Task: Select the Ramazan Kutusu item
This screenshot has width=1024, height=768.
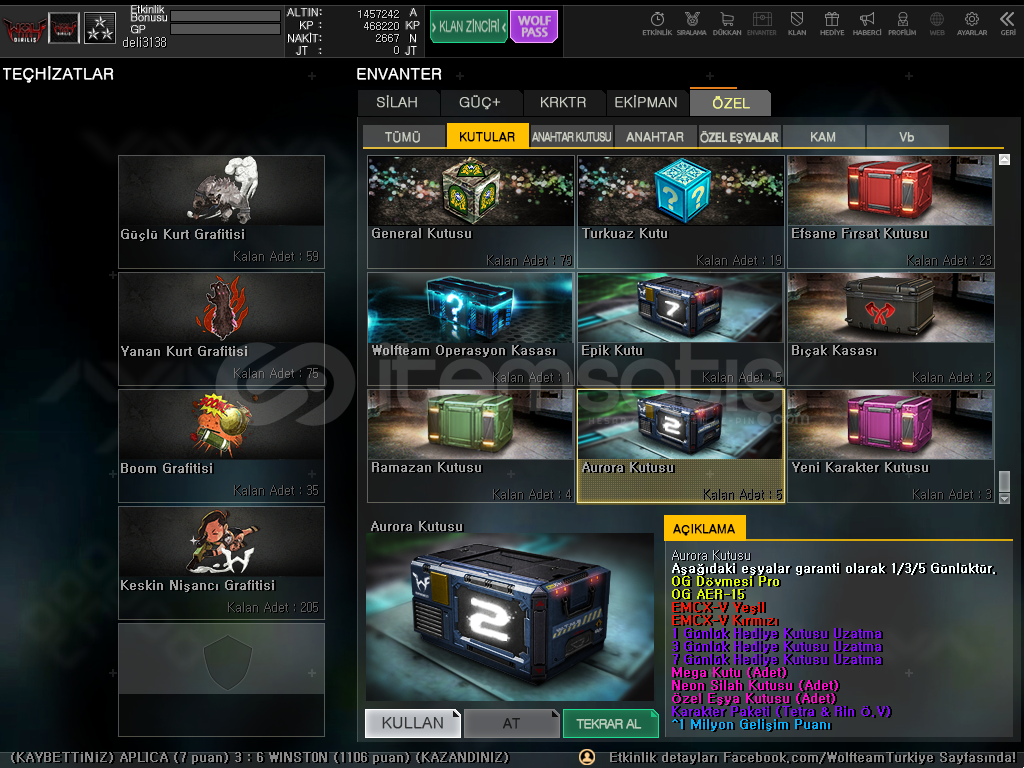Action: (471, 446)
